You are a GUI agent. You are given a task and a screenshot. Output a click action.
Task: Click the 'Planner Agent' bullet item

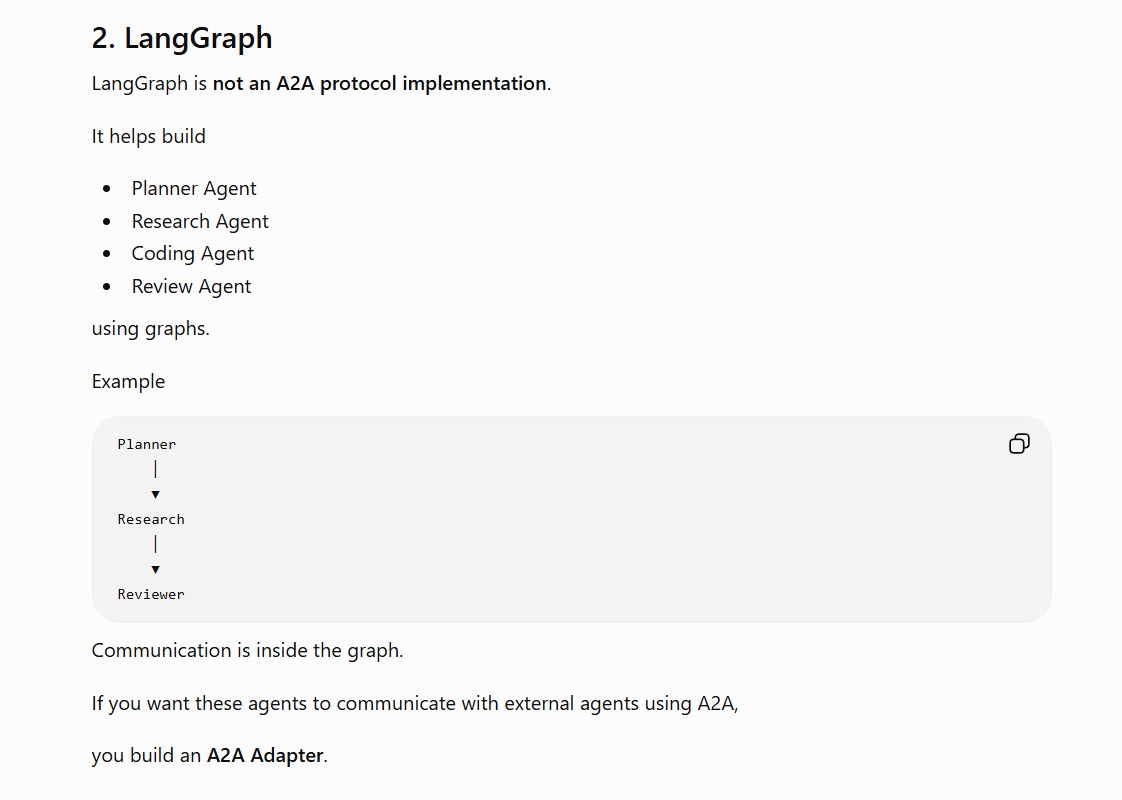pos(193,189)
